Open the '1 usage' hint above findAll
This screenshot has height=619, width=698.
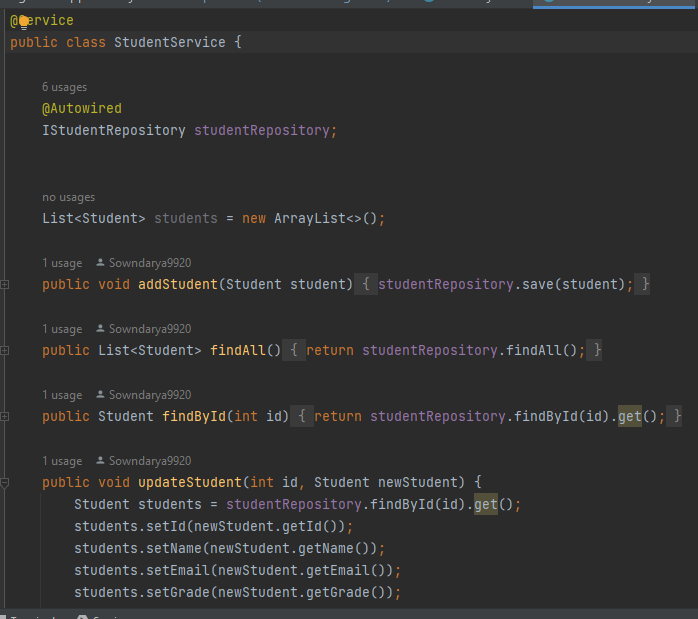click(62, 329)
